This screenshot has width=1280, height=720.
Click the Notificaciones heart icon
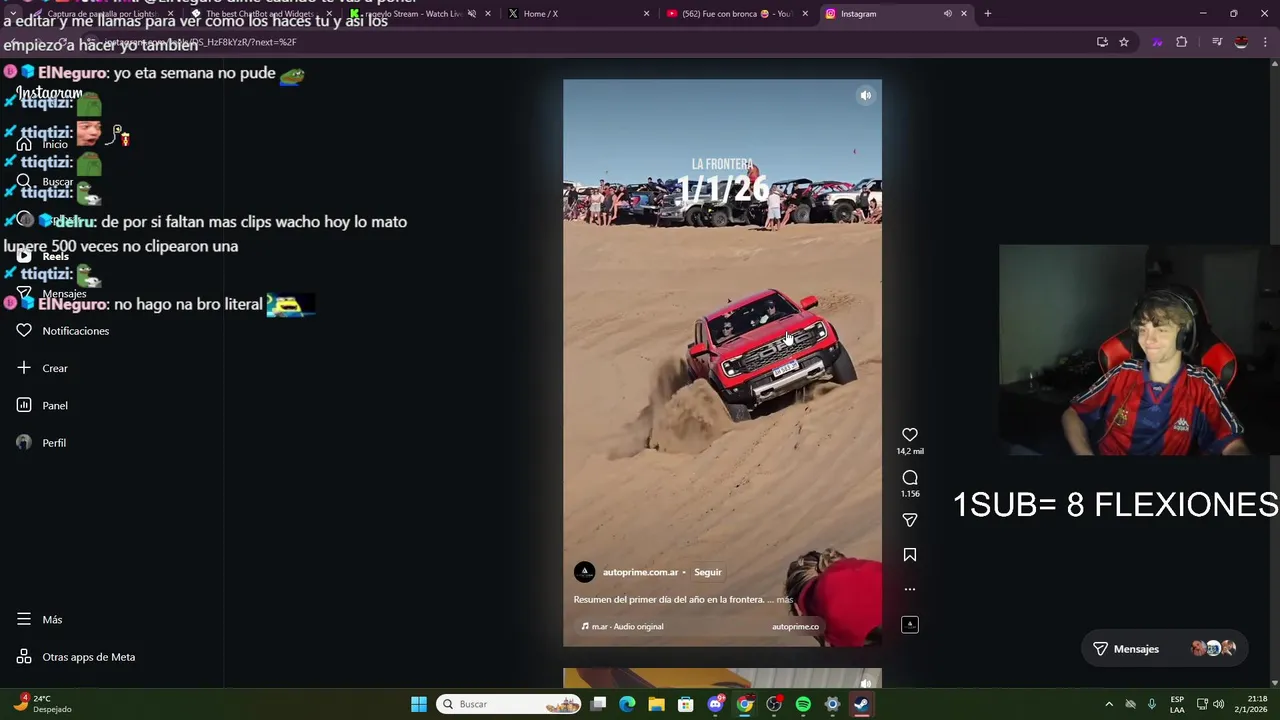tap(24, 331)
